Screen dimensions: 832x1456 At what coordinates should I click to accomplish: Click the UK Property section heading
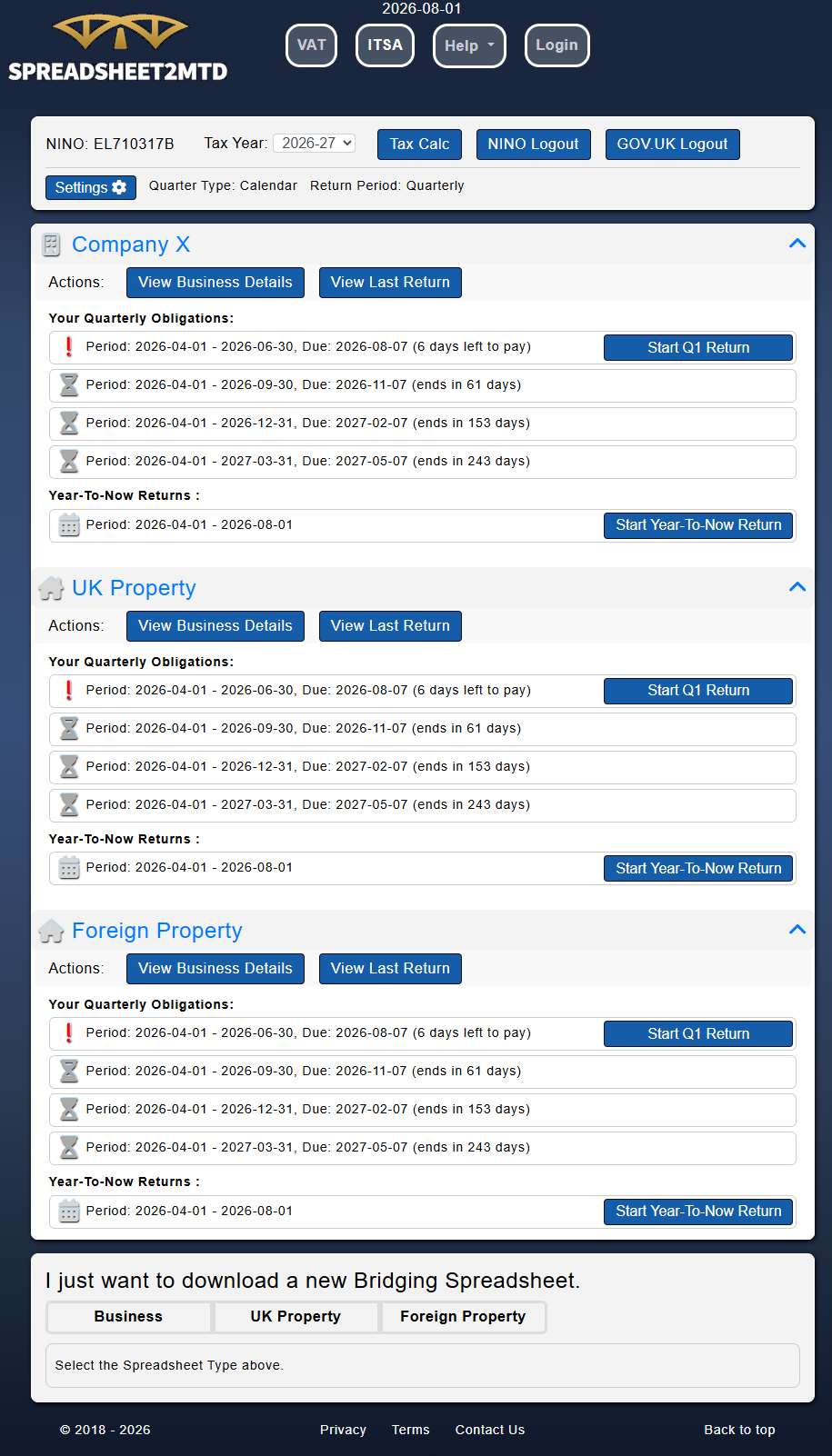click(134, 588)
